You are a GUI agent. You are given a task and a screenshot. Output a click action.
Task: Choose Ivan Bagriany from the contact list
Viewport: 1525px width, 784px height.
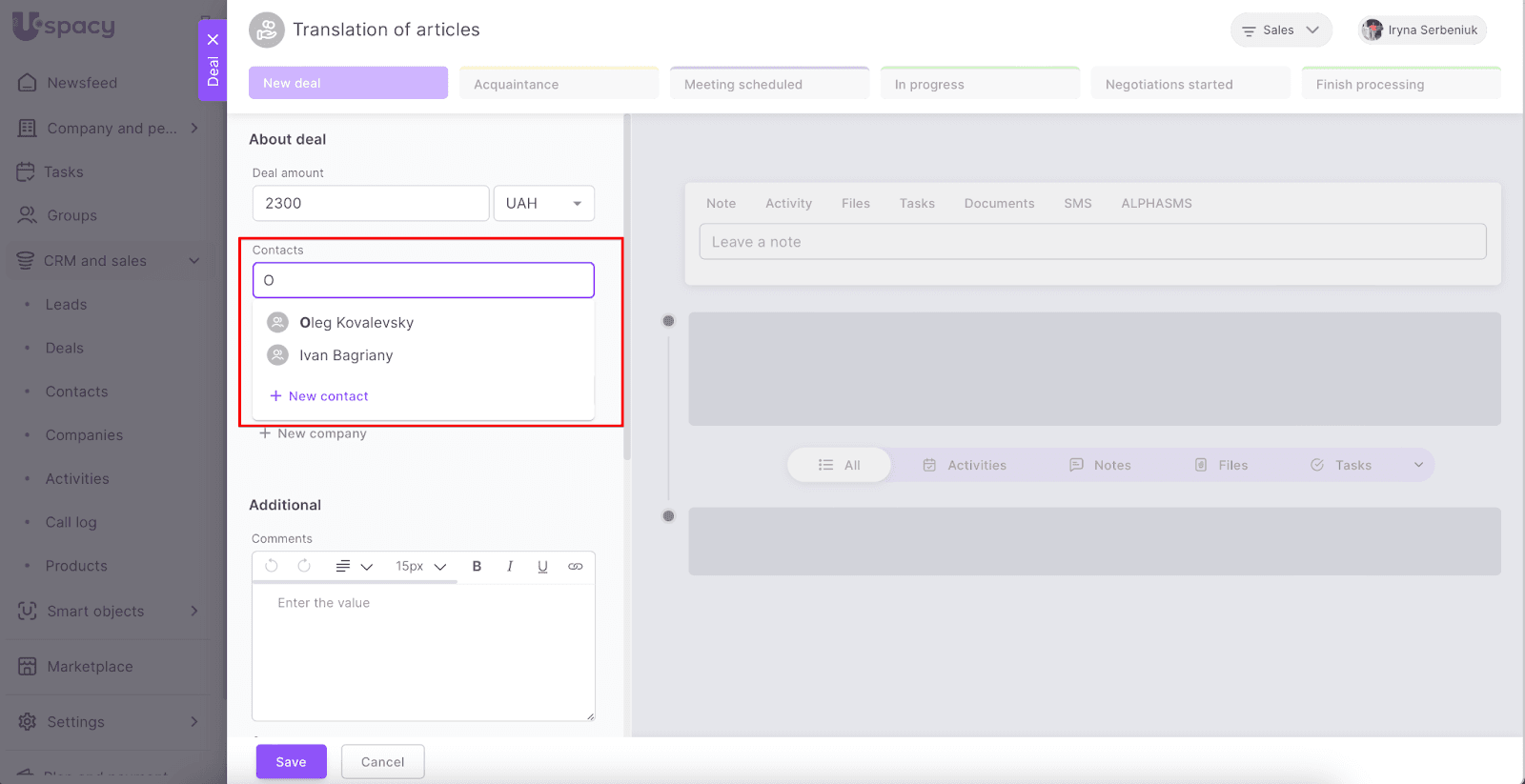(345, 355)
